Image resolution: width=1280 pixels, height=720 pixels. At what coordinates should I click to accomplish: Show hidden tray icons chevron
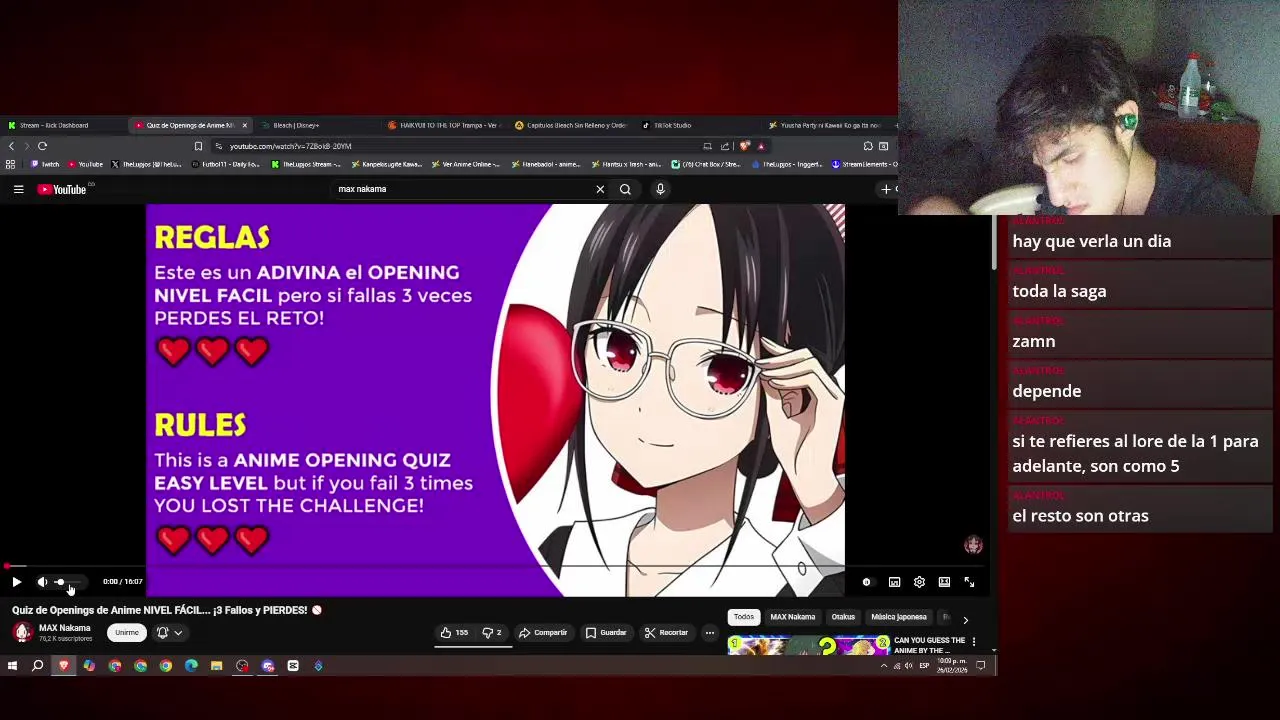[883, 666]
